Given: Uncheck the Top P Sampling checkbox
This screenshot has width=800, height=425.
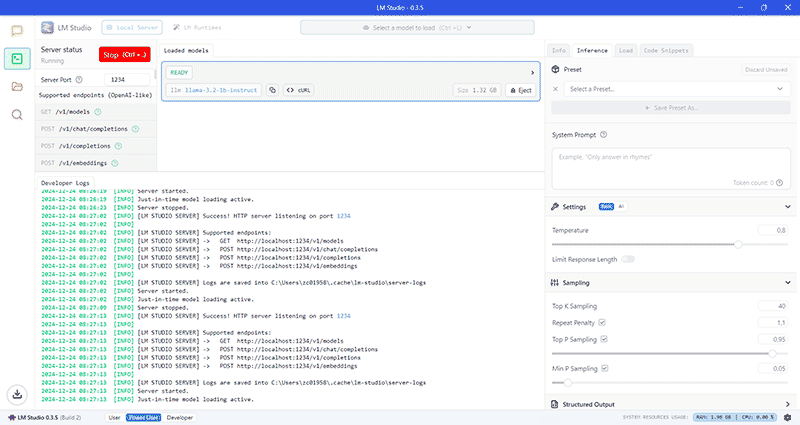Looking at the screenshot, I should point(604,339).
